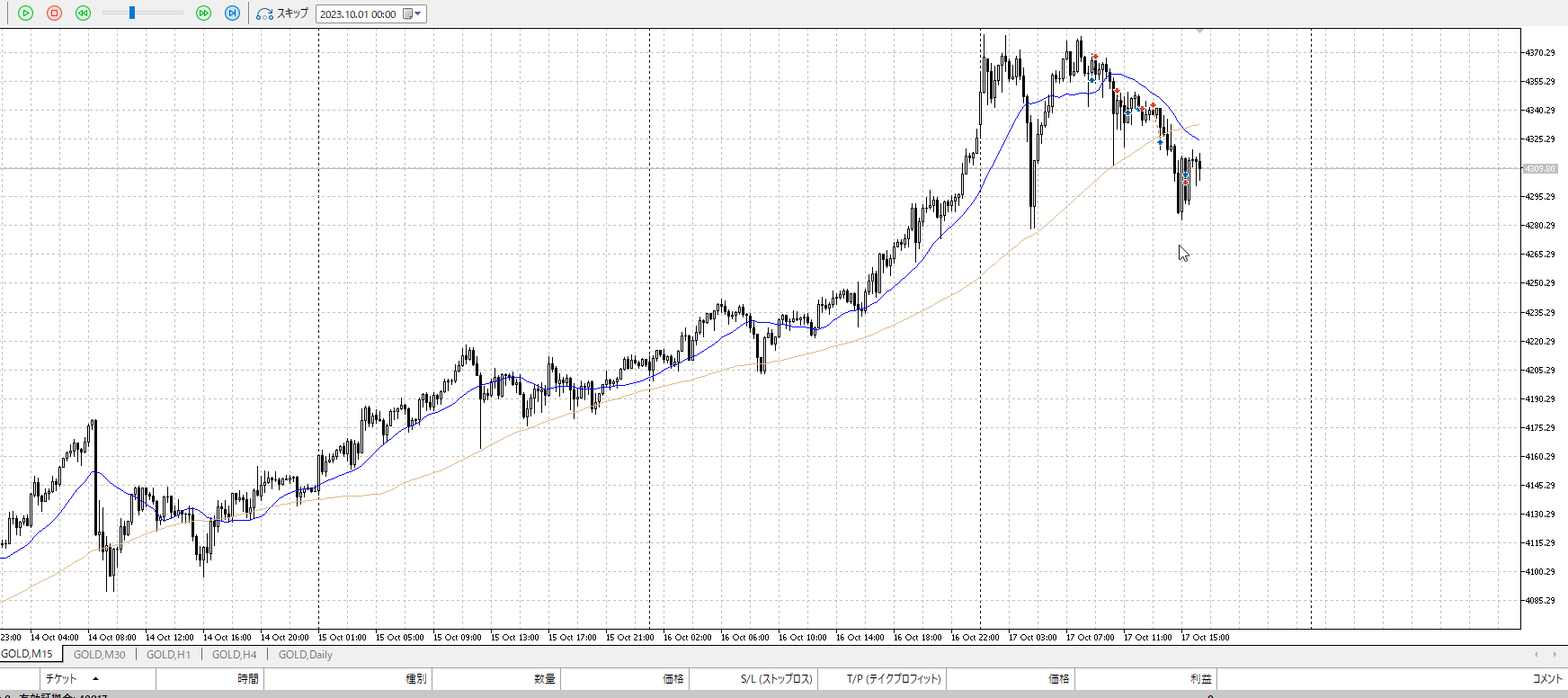Switch to GOLD,H1 chart tab
1568x698 pixels.
tap(168, 655)
